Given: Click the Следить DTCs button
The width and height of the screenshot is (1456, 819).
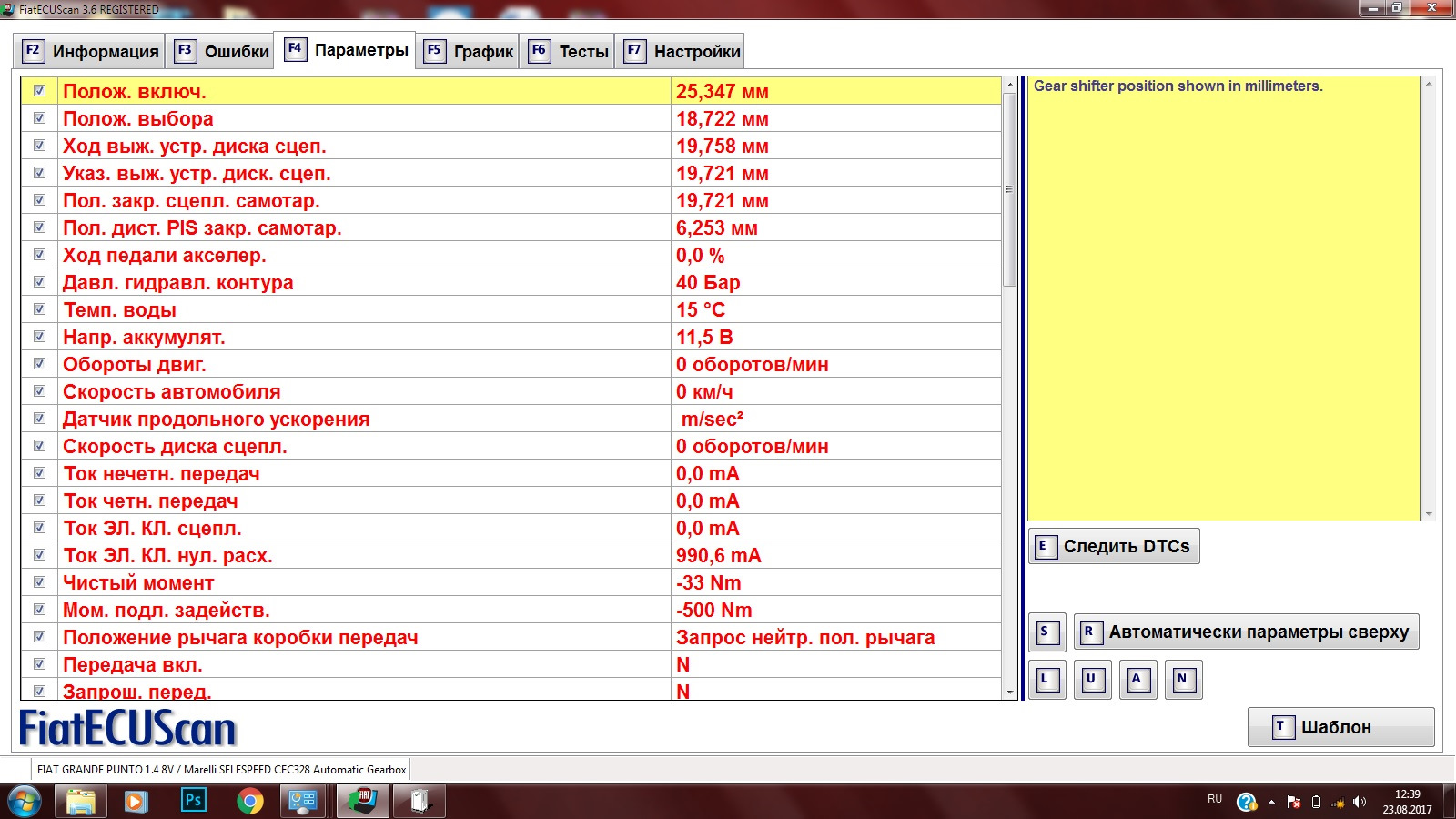Looking at the screenshot, I should click(1114, 546).
